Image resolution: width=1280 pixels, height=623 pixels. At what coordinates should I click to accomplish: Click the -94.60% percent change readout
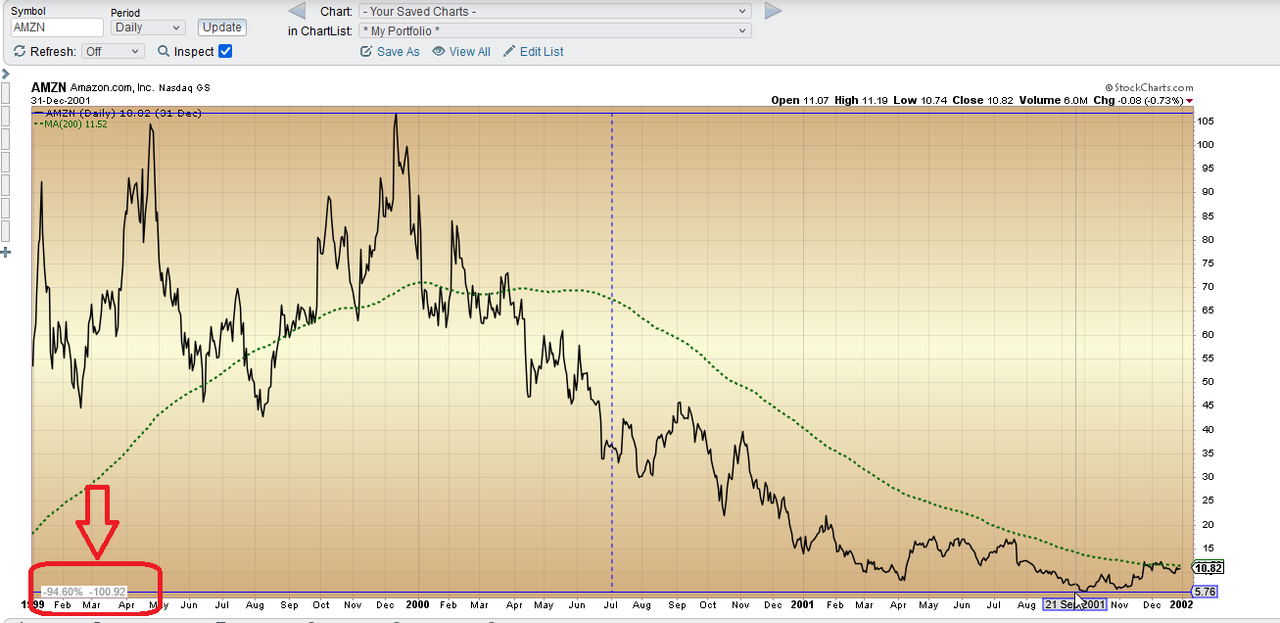[63, 592]
